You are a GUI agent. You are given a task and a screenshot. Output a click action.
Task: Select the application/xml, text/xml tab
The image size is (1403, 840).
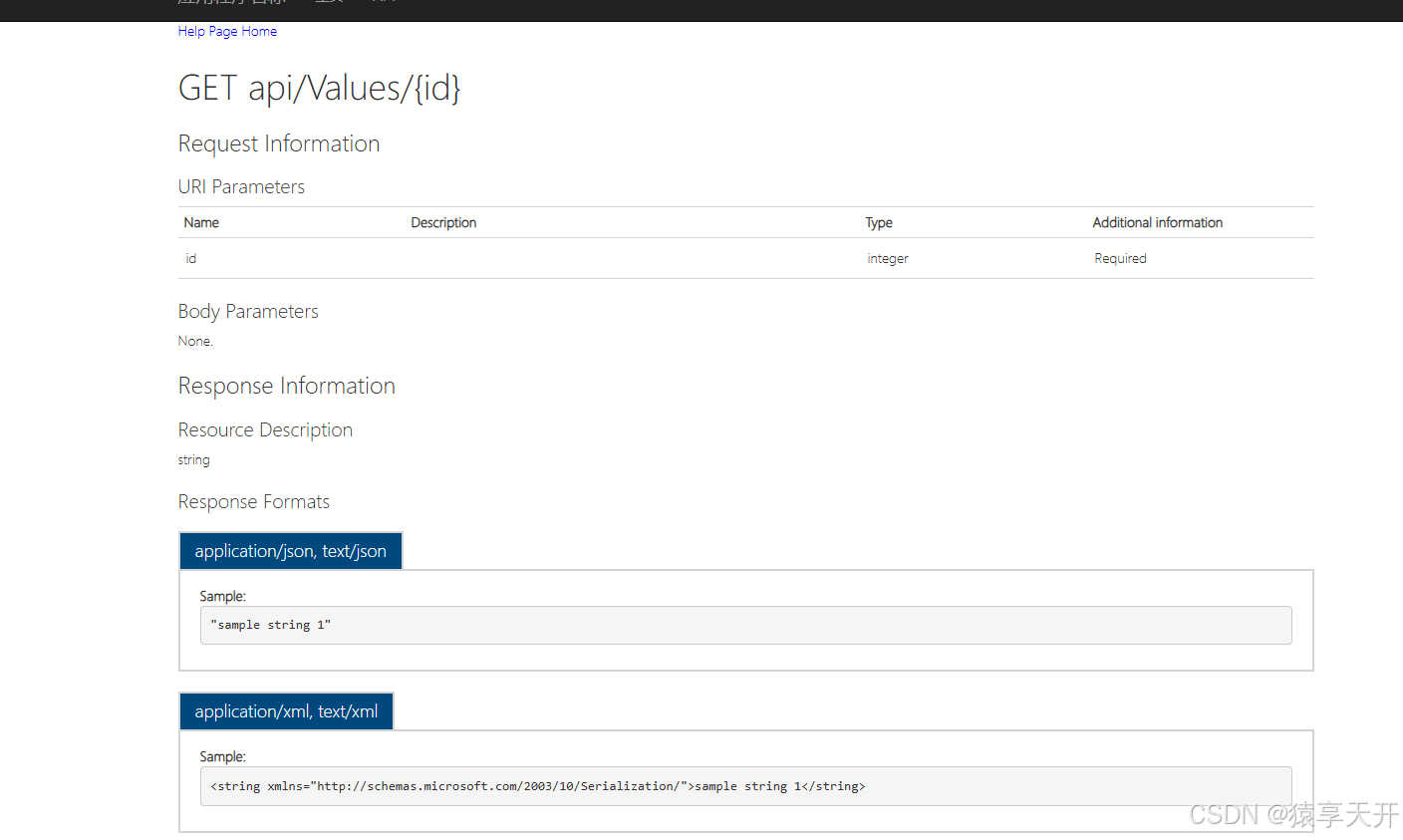(x=286, y=711)
